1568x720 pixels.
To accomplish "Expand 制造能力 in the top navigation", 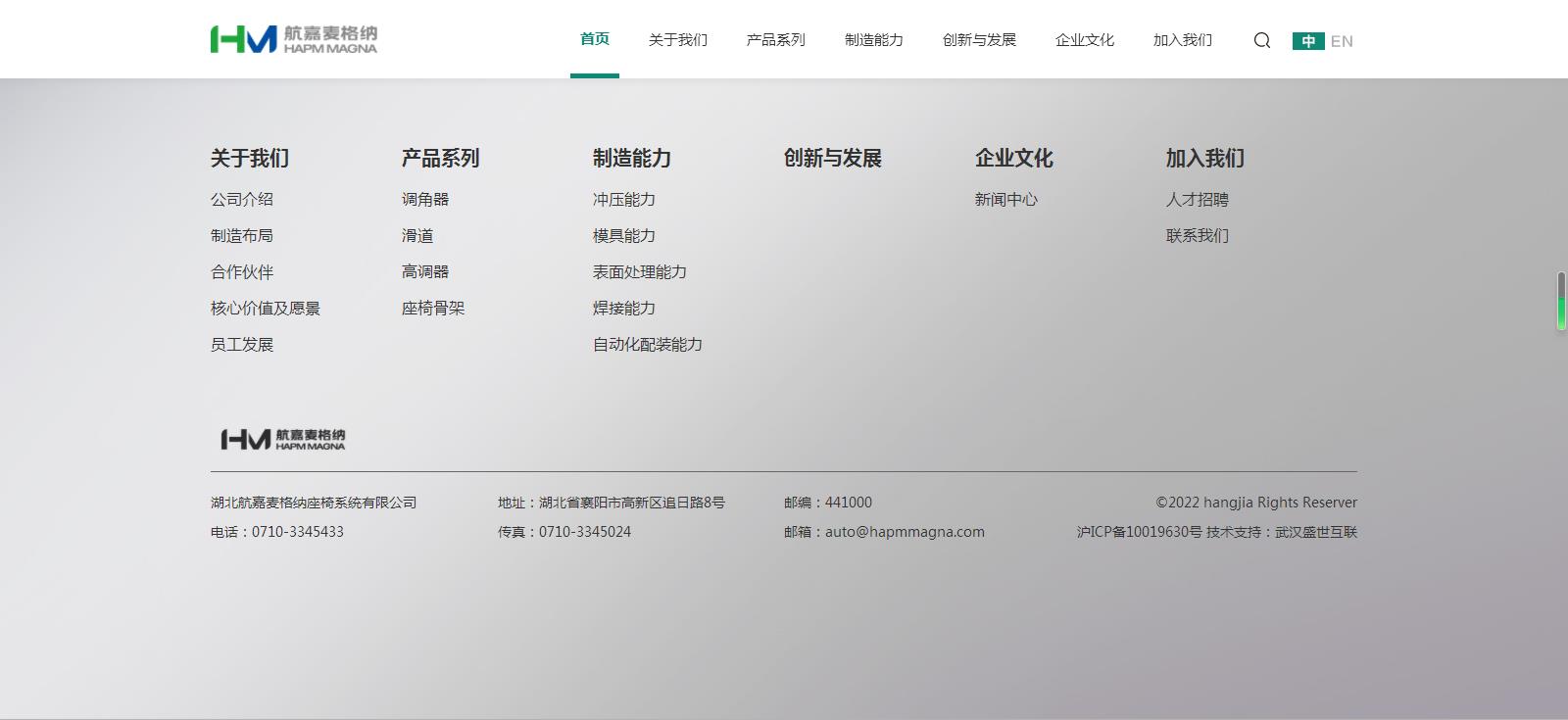I will 873,40.
